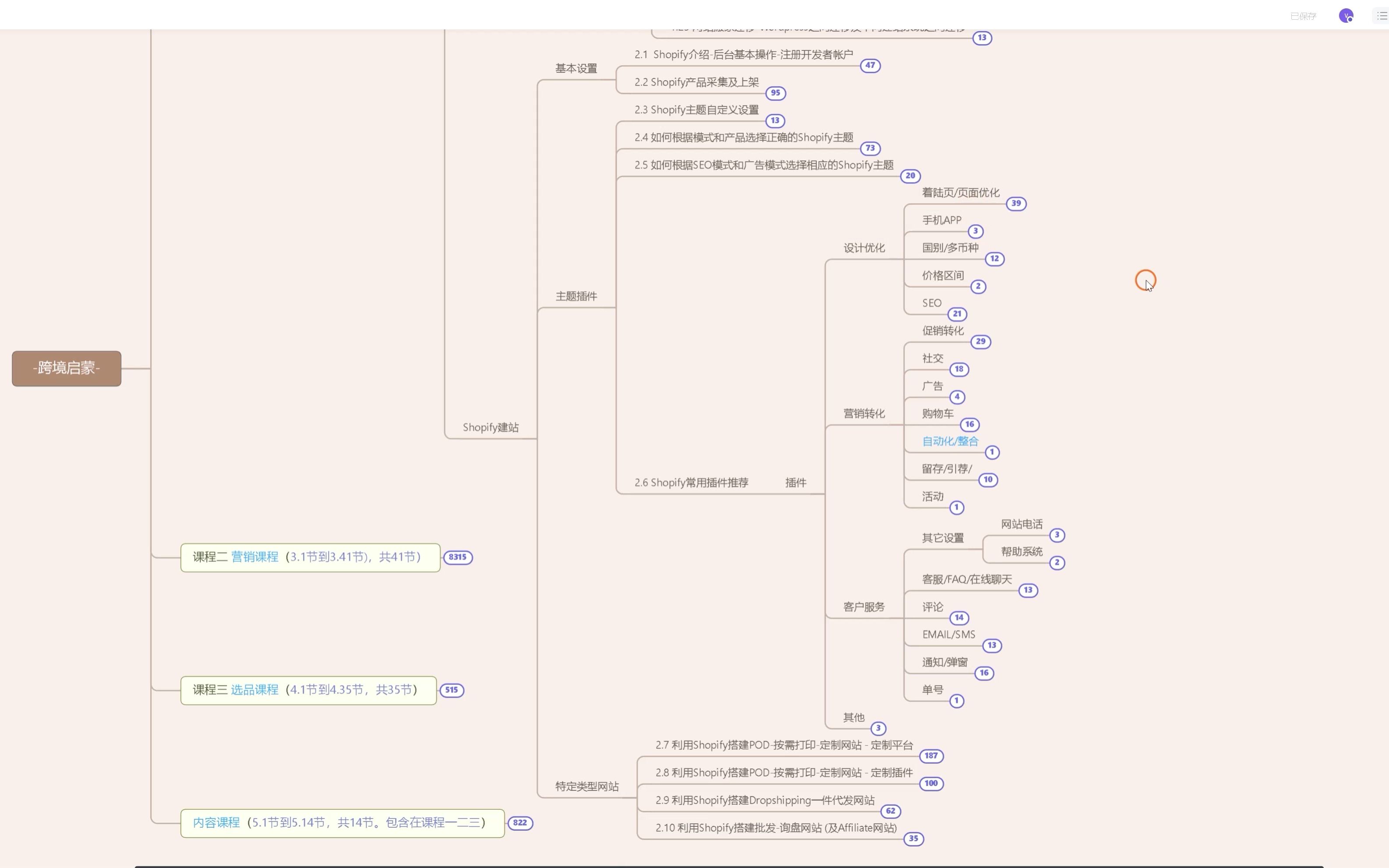Expand badge 18 on 社交
1389x868 pixels.
[x=959, y=369]
